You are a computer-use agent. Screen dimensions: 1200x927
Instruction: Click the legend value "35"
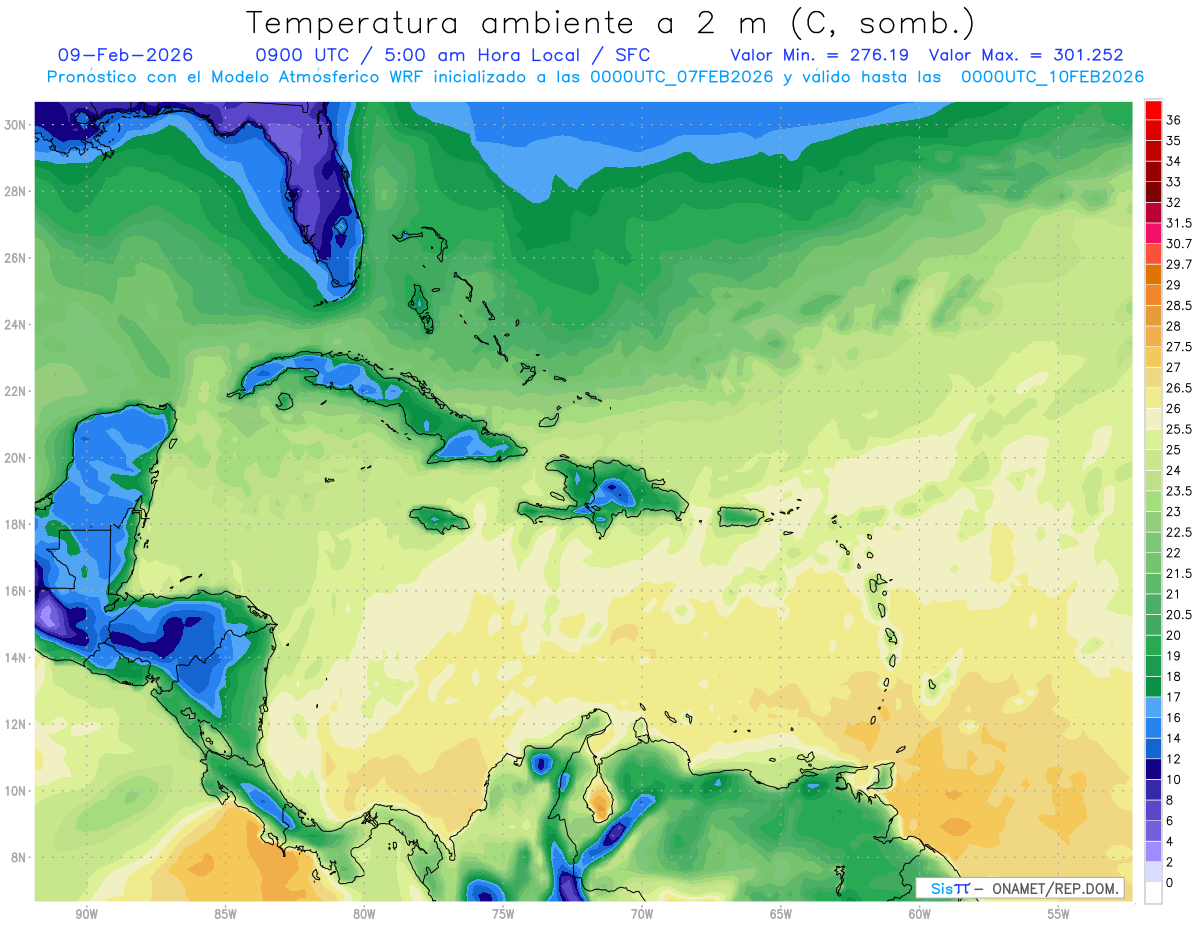[1173, 141]
